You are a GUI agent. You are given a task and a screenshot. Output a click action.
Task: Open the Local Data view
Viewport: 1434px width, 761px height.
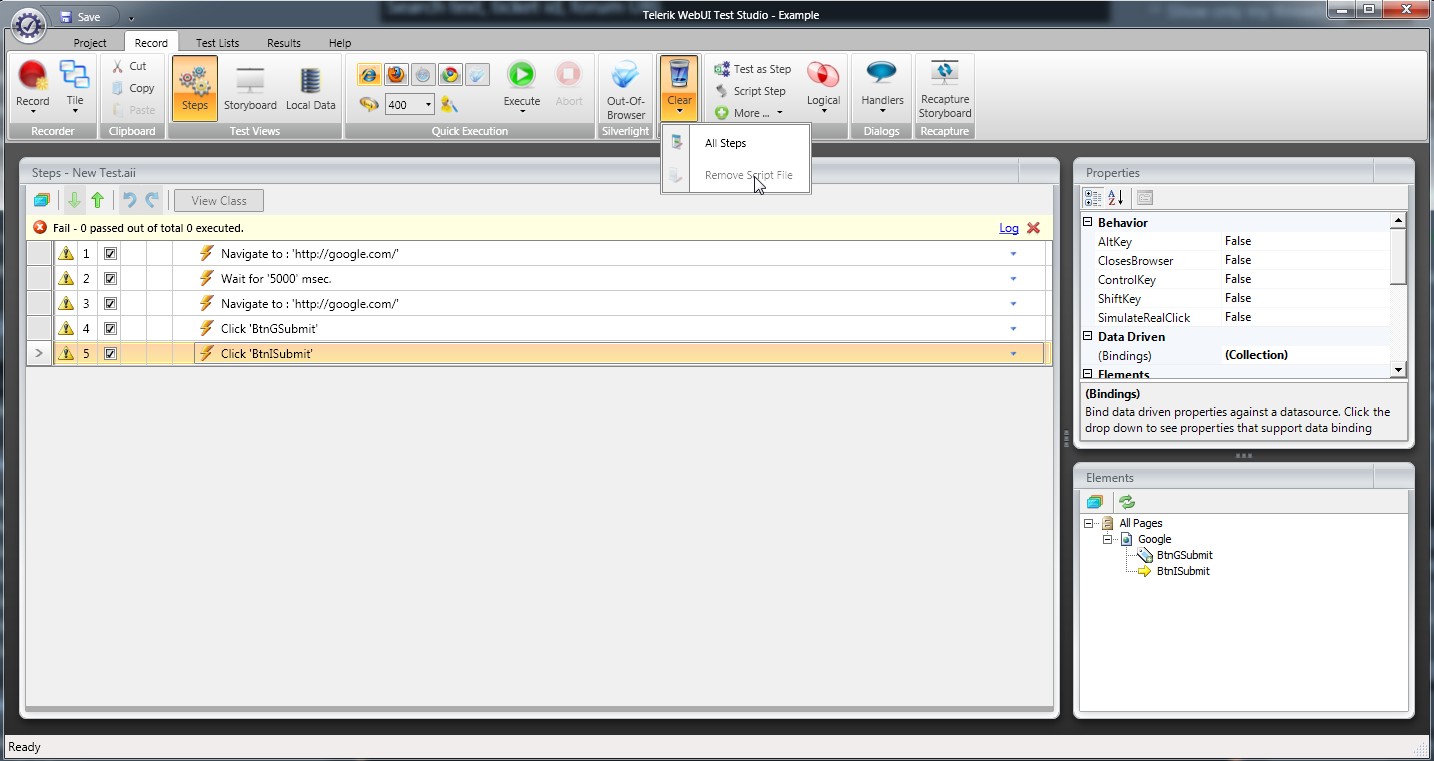311,88
